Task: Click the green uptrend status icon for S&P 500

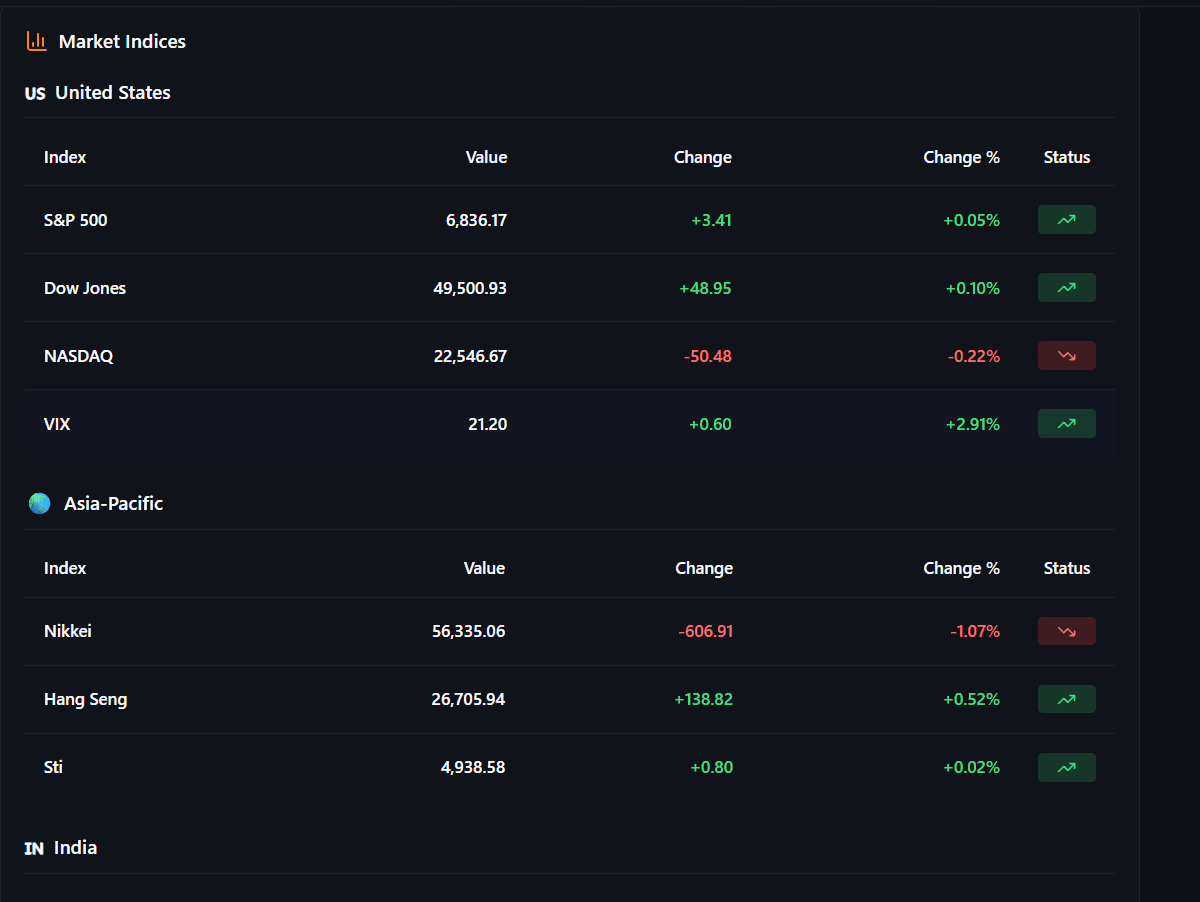Action: click(1066, 219)
